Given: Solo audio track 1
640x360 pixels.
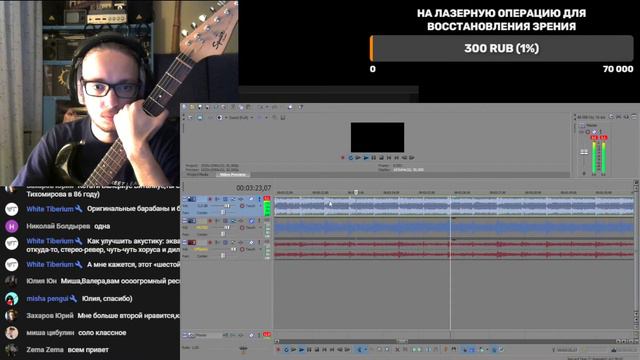Looking at the screenshot, I should tap(259, 199).
